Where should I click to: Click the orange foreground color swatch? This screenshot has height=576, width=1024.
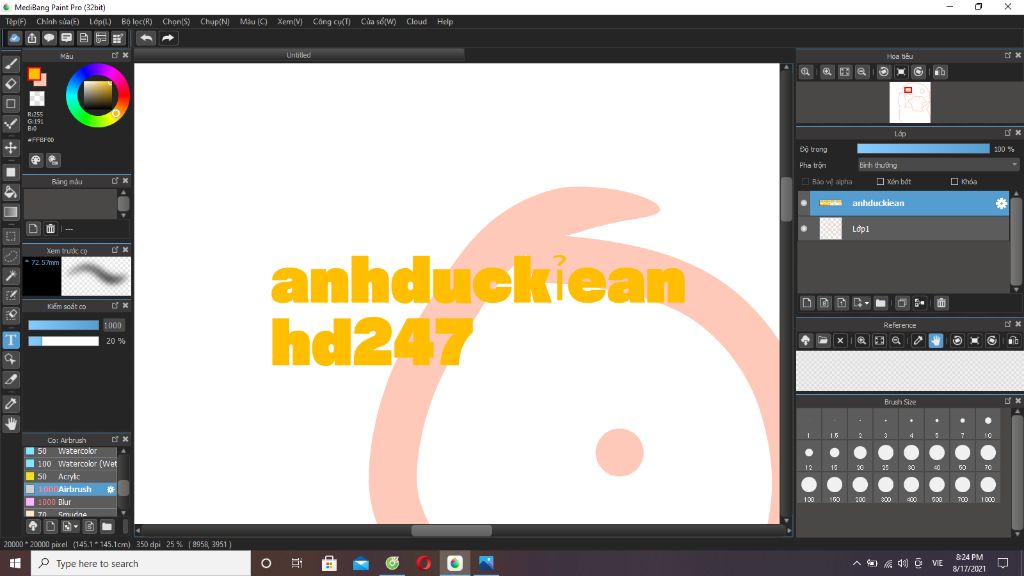[x=34, y=74]
